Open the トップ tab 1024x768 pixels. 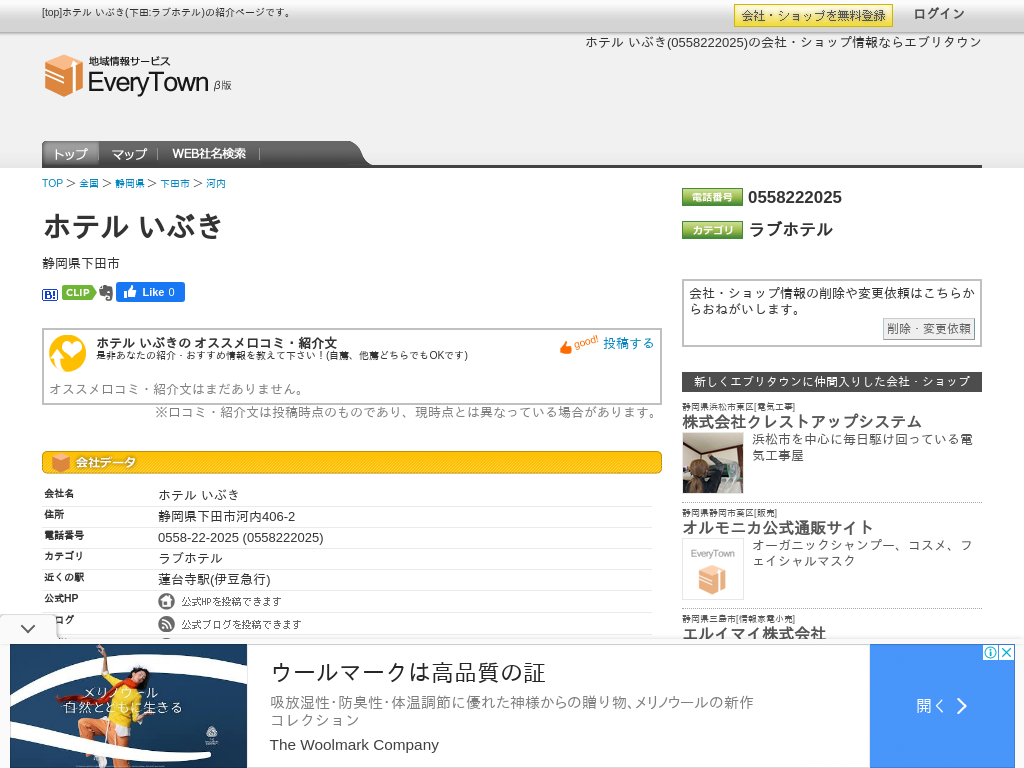pyautogui.click(x=70, y=154)
